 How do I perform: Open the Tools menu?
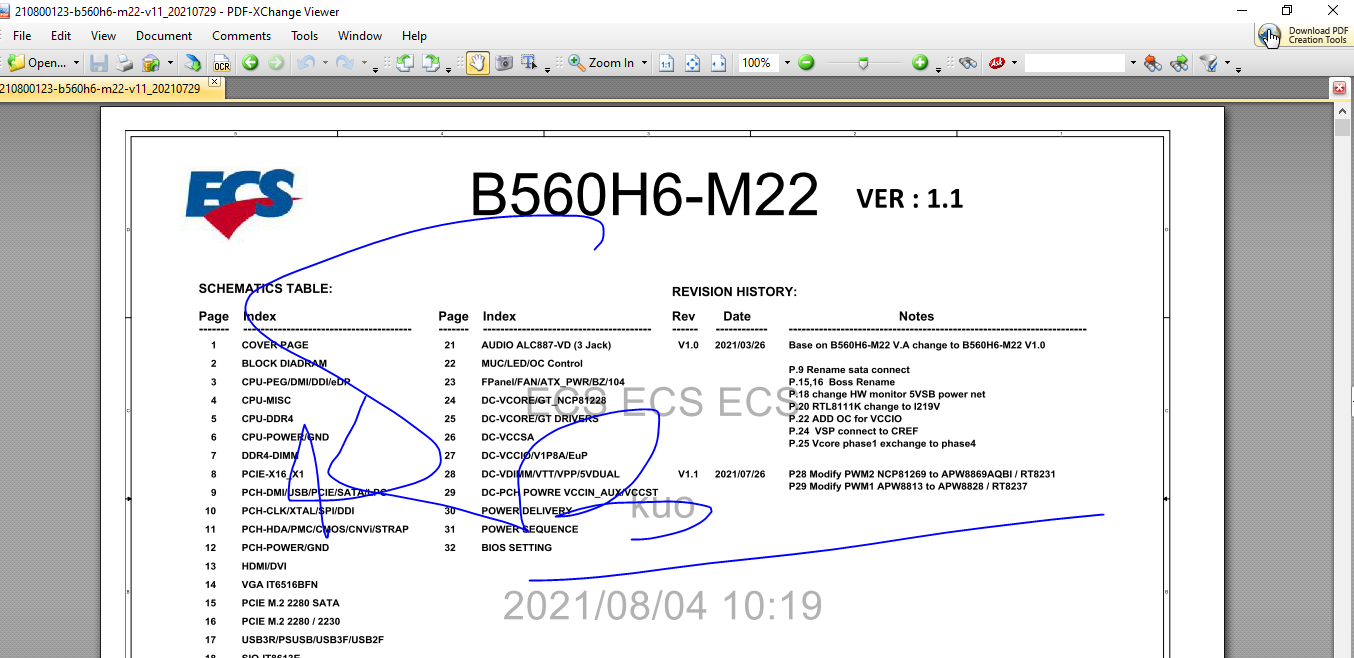coord(305,35)
